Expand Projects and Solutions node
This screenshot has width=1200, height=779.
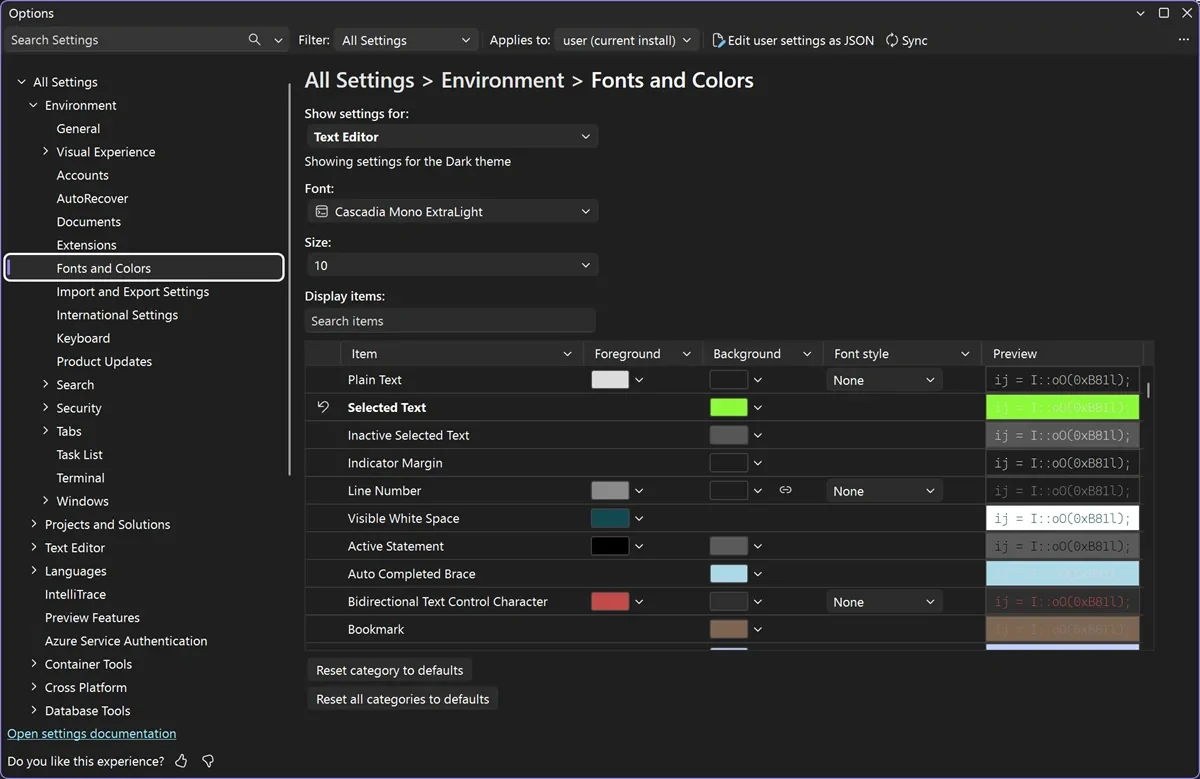pos(34,524)
